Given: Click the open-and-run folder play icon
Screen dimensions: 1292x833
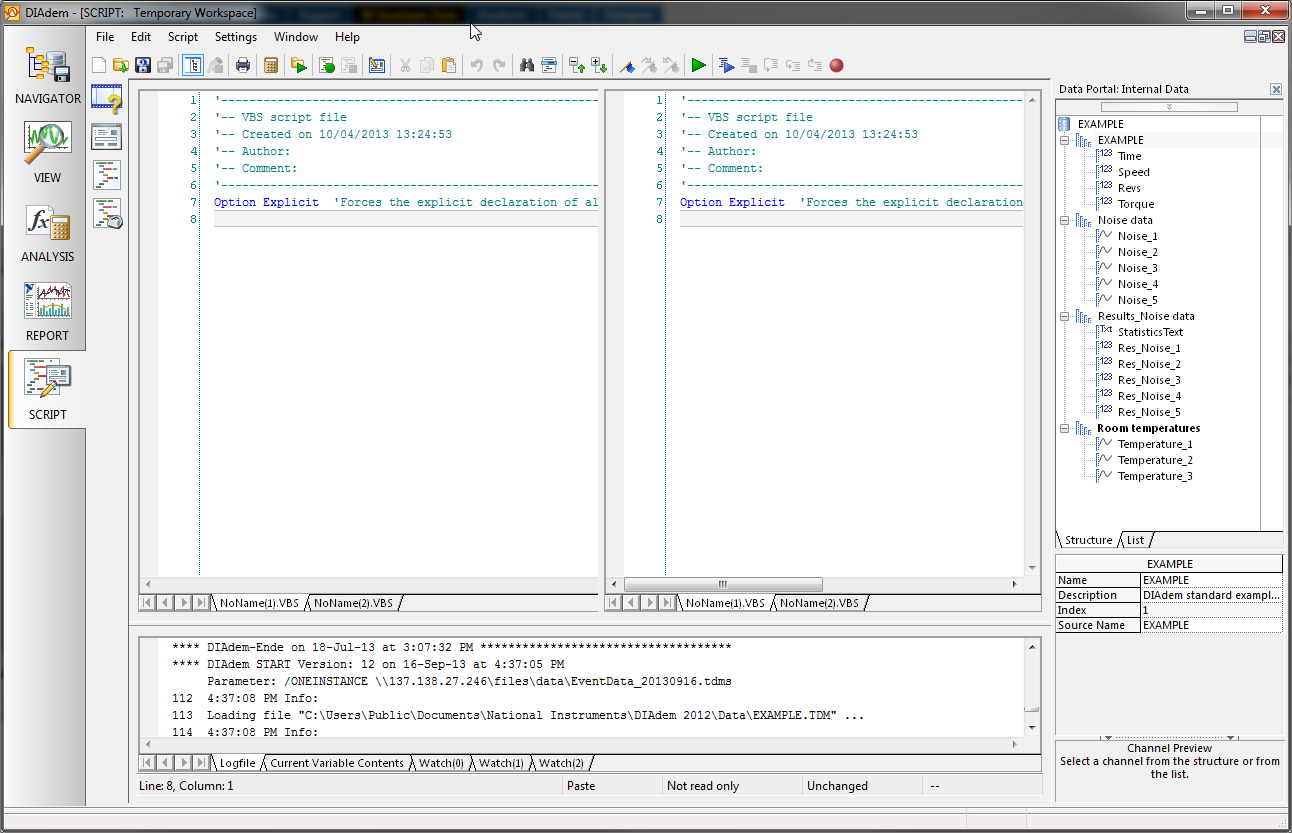Looking at the screenshot, I should pos(298,65).
